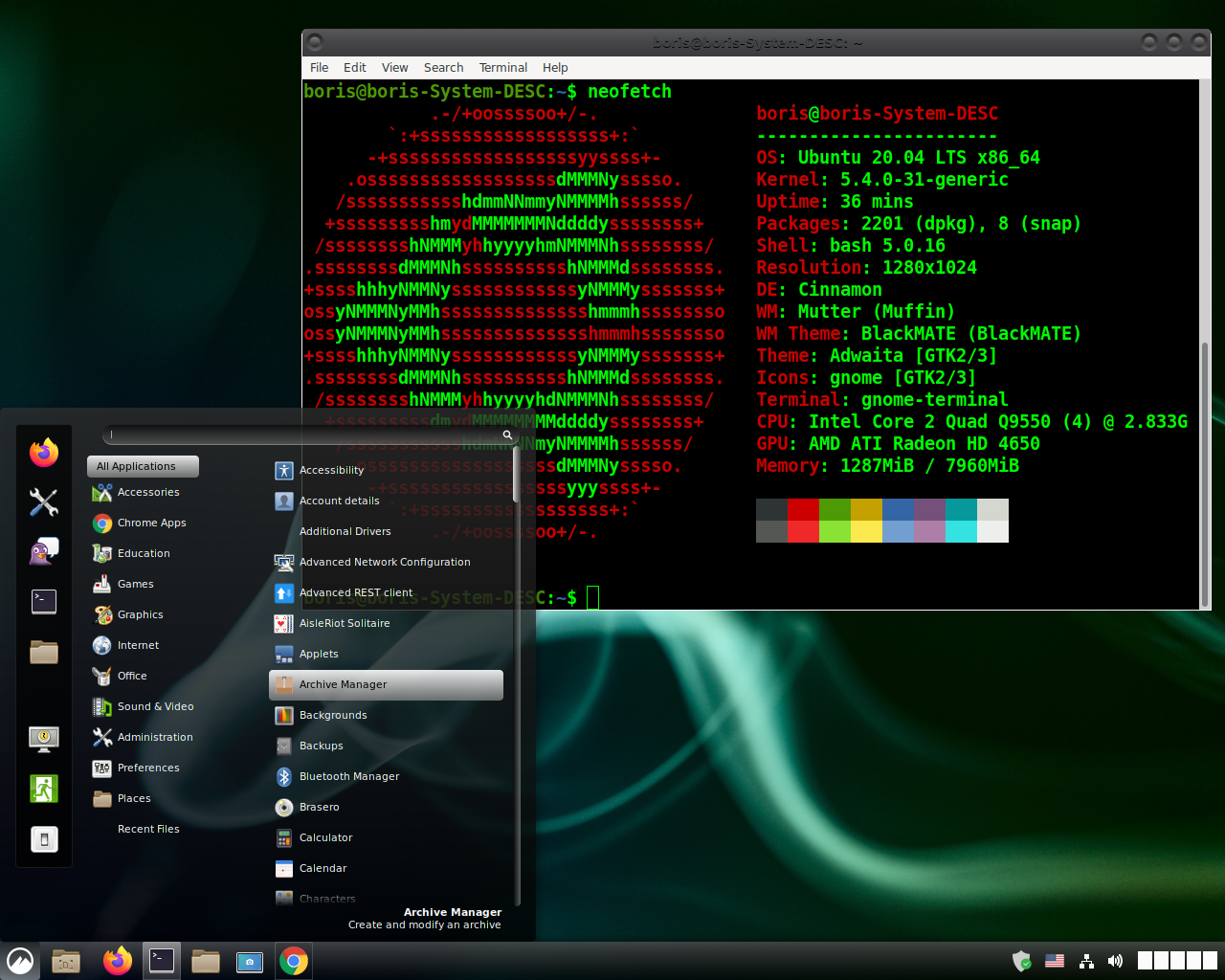Image resolution: width=1225 pixels, height=980 pixels.
Task: Open the Advanced REST client app
Action: pyautogui.click(x=388, y=592)
